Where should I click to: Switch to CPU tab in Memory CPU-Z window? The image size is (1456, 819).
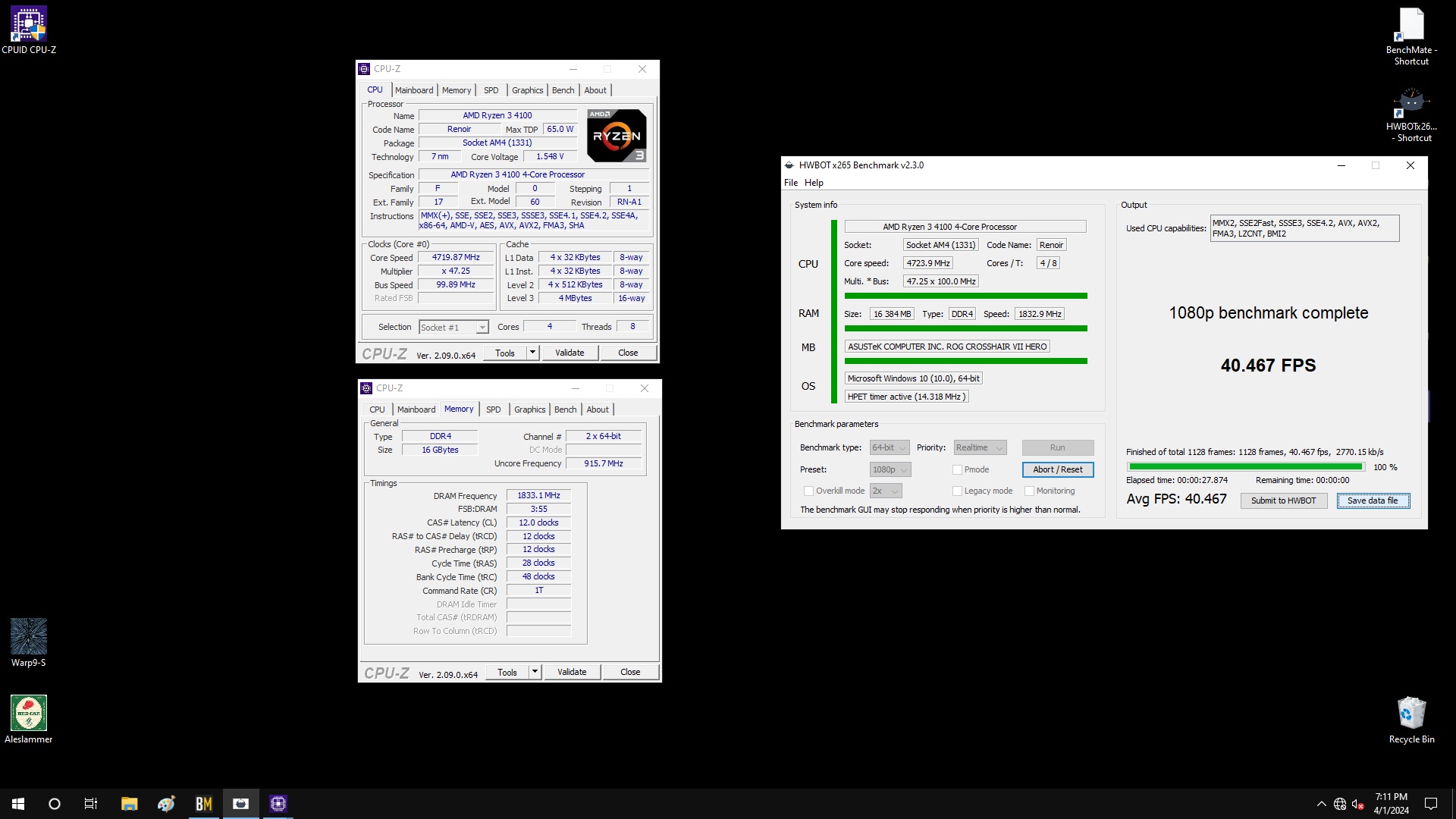pos(377,409)
